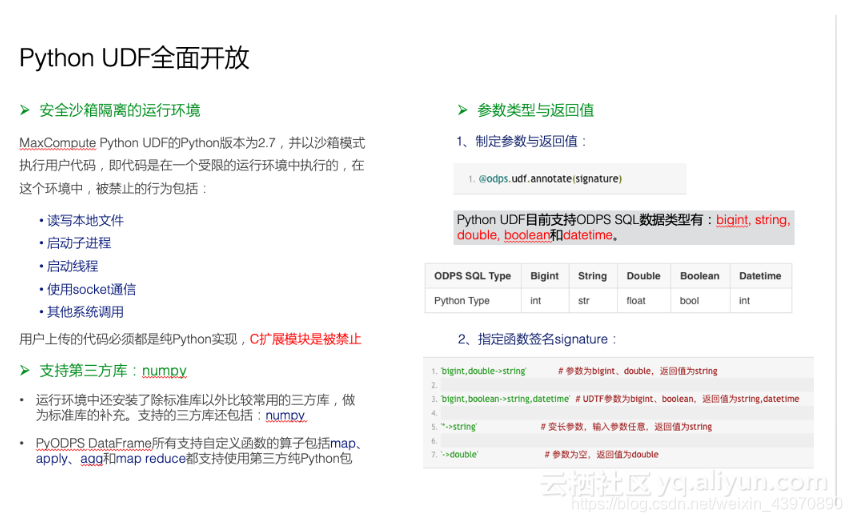This screenshot has height=522, width=852.
Task: Click the green arrow bullet beside 支持第三方库
Action: [24, 370]
